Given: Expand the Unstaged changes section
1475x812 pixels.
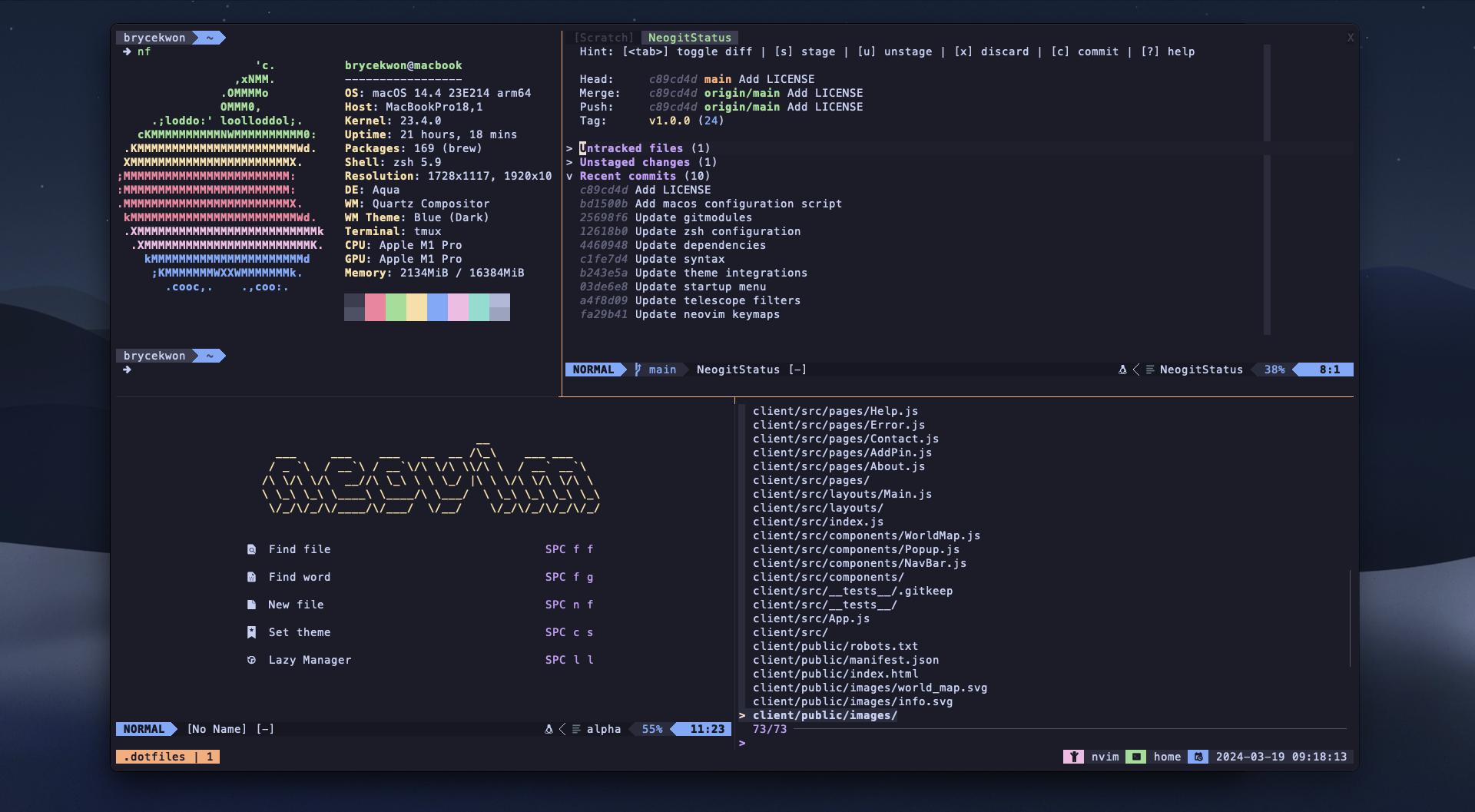Looking at the screenshot, I should 570,162.
